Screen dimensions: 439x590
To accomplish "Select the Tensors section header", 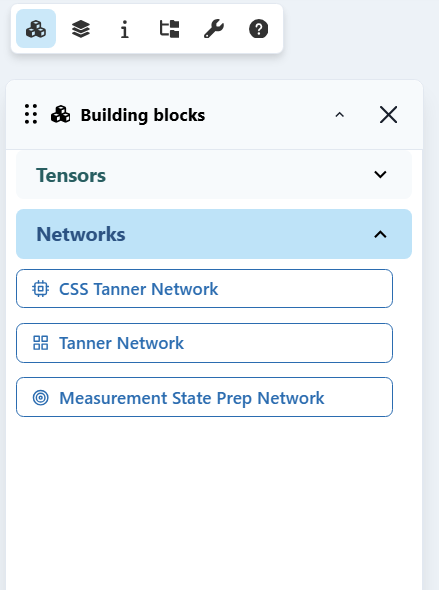I will coord(214,175).
